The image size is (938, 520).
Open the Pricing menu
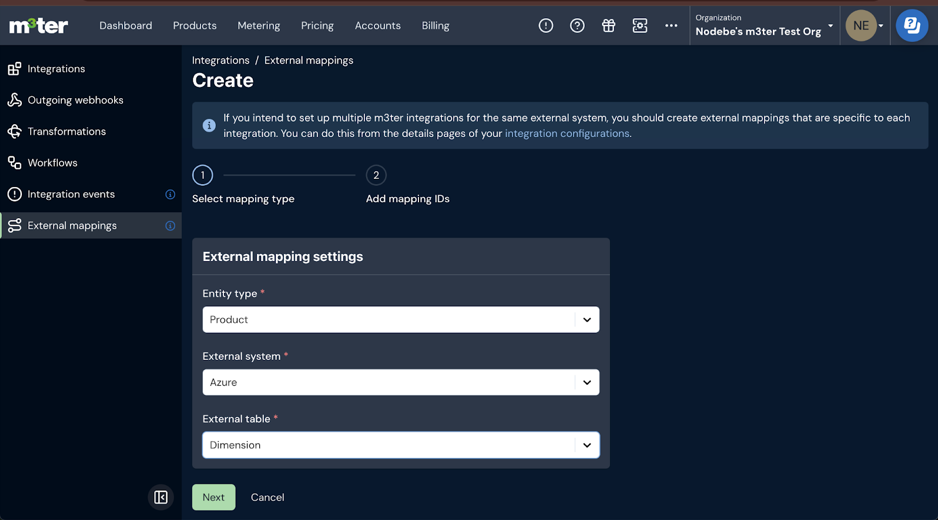click(x=317, y=26)
